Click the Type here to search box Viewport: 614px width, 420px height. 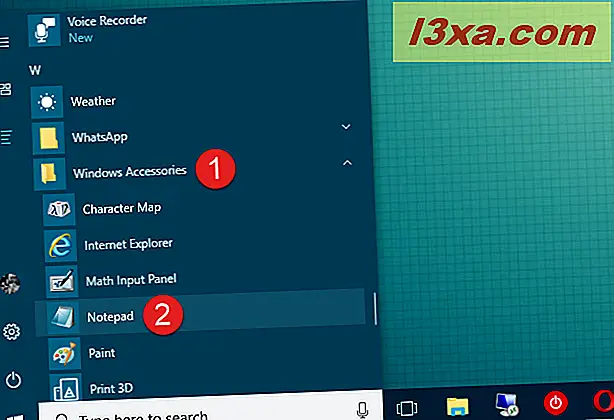point(210,407)
